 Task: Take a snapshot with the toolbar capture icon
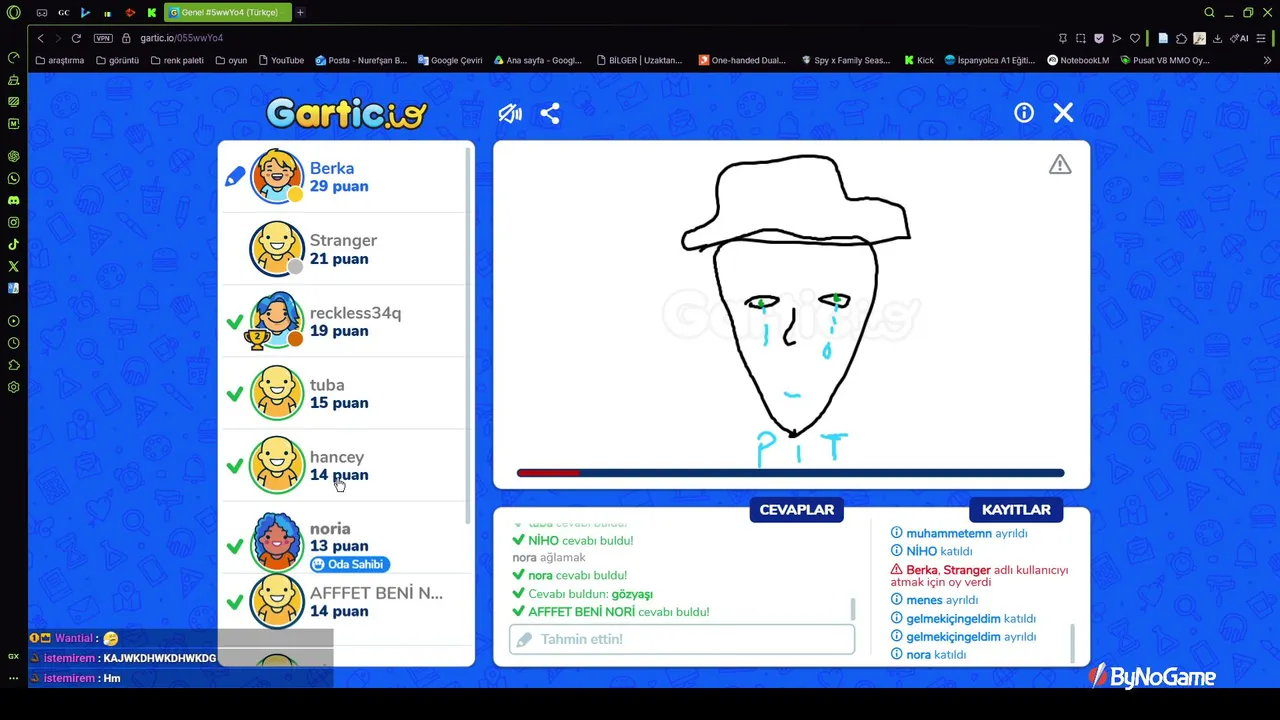click(1081, 38)
